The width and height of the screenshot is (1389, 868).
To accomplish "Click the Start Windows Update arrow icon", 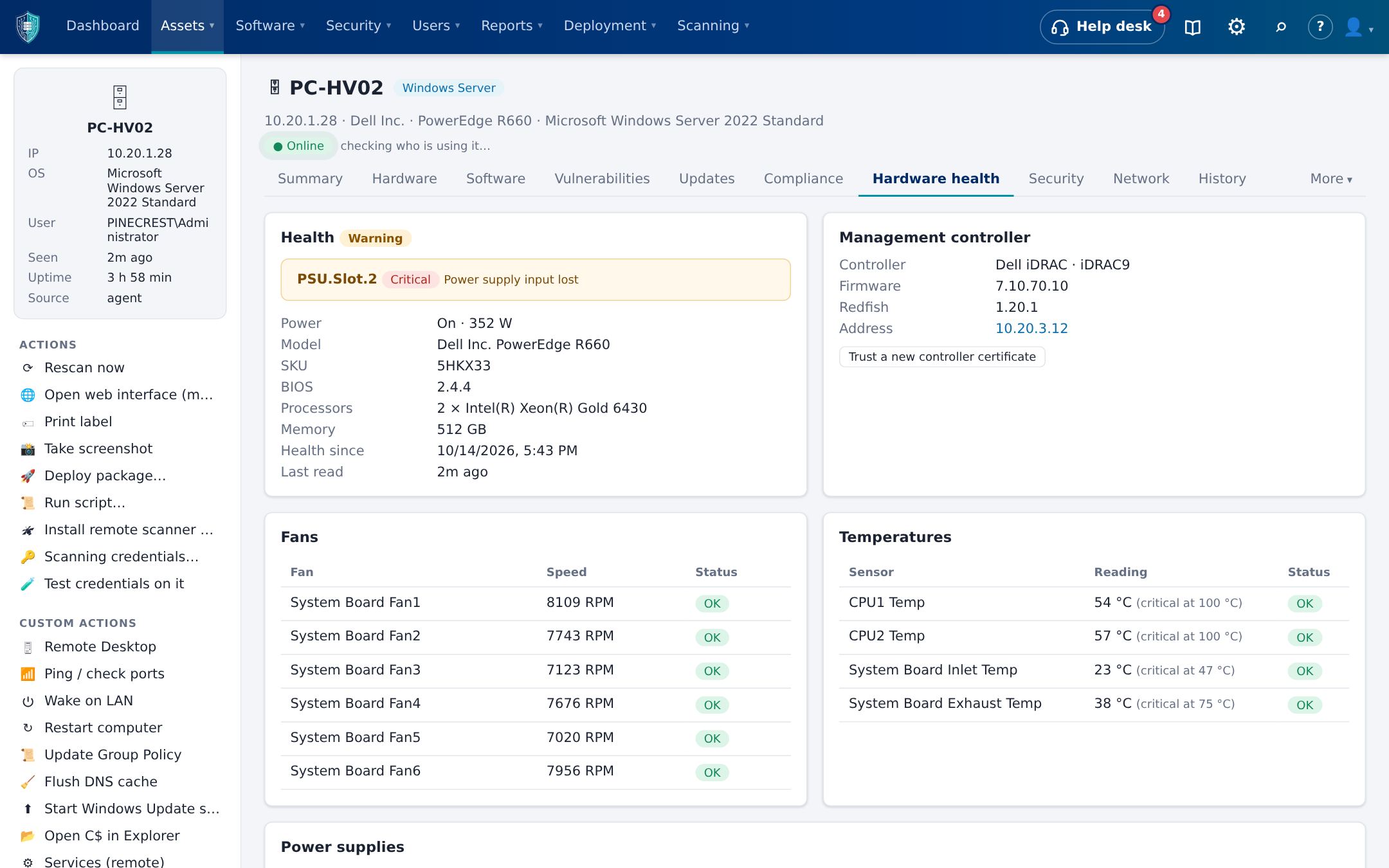I will click(28, 809).
